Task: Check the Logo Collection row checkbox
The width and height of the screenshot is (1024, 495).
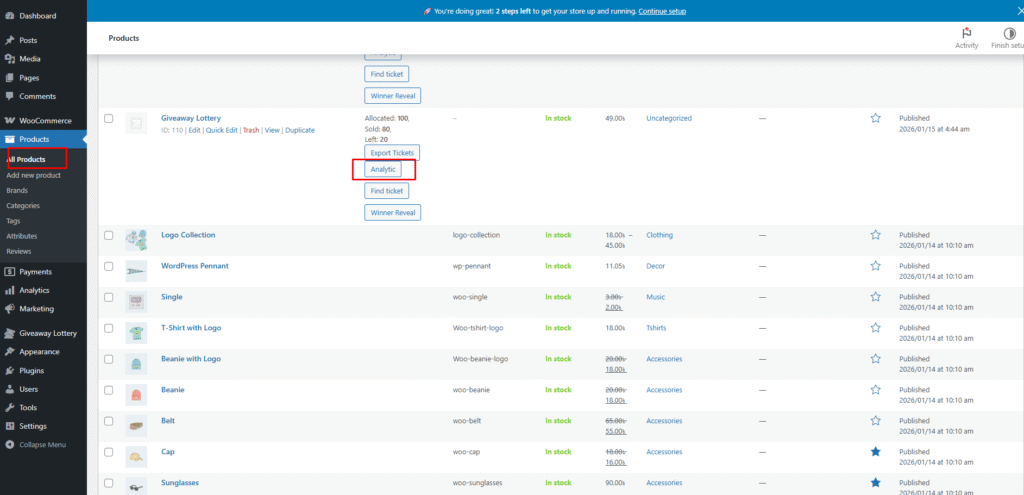Action: coord(109,235)
